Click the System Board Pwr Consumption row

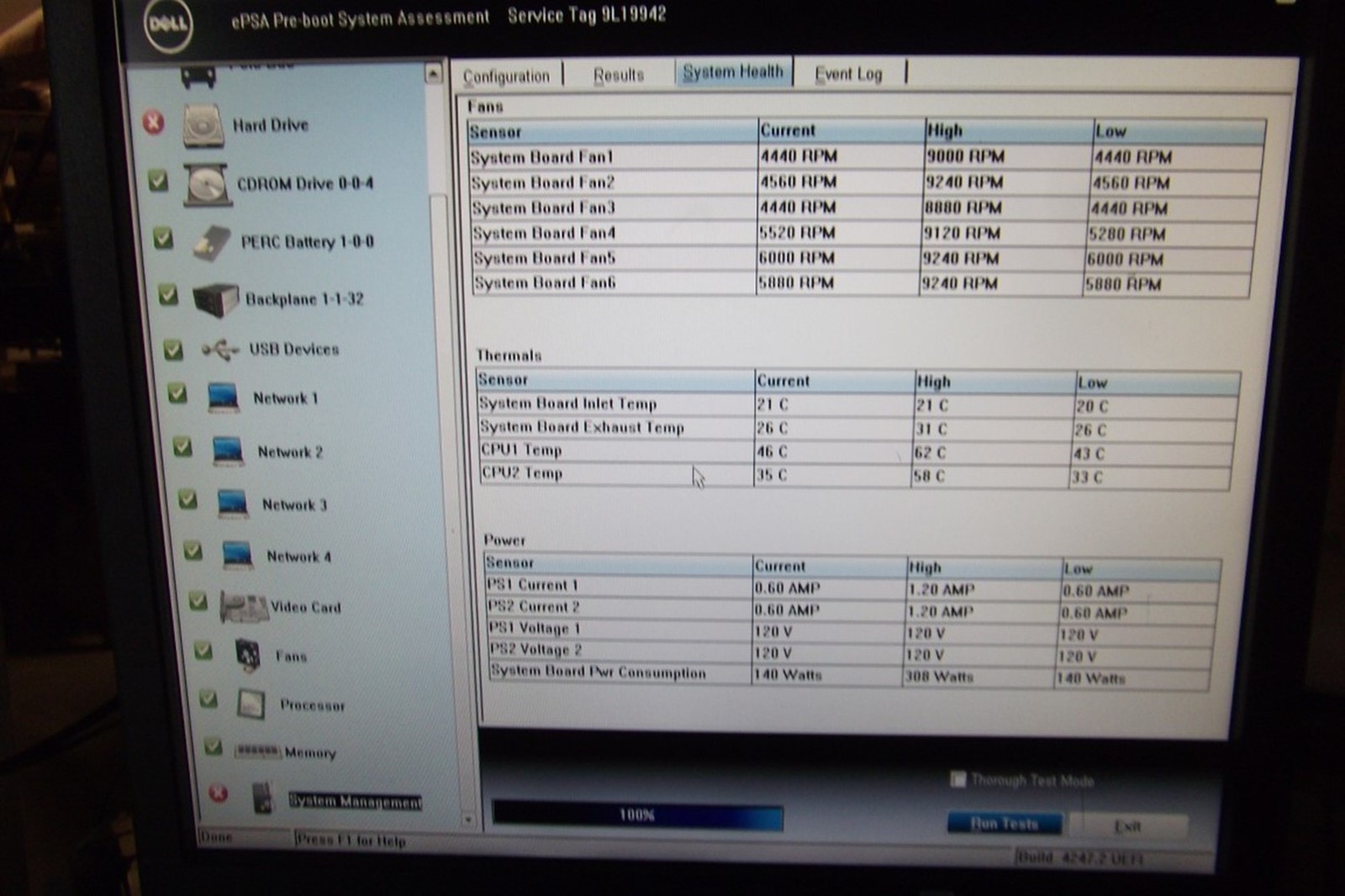click(850, 674)
